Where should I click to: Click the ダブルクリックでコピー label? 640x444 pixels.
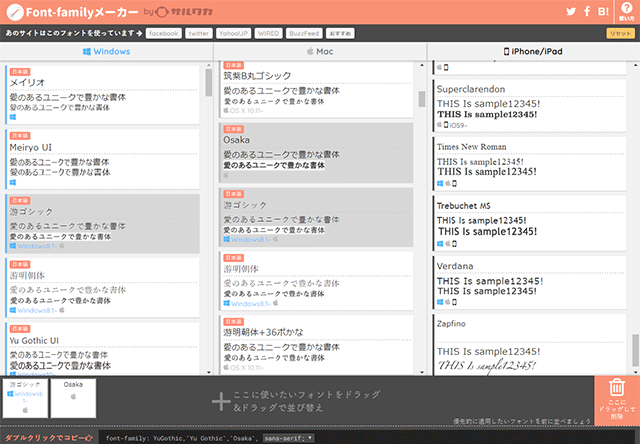[49, 438]
